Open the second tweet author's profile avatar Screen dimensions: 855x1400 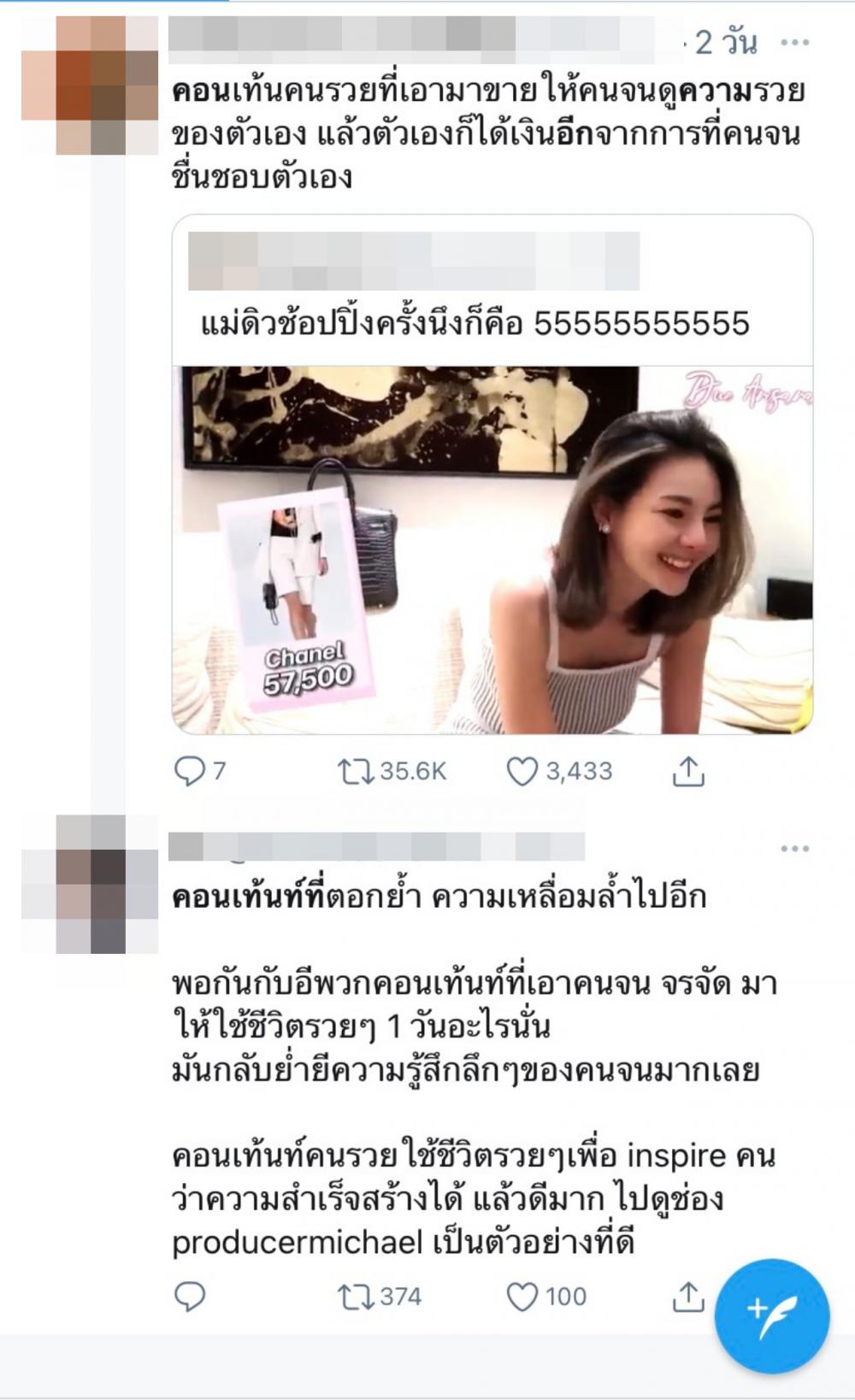pyautogui.click(x=90, y=885)
